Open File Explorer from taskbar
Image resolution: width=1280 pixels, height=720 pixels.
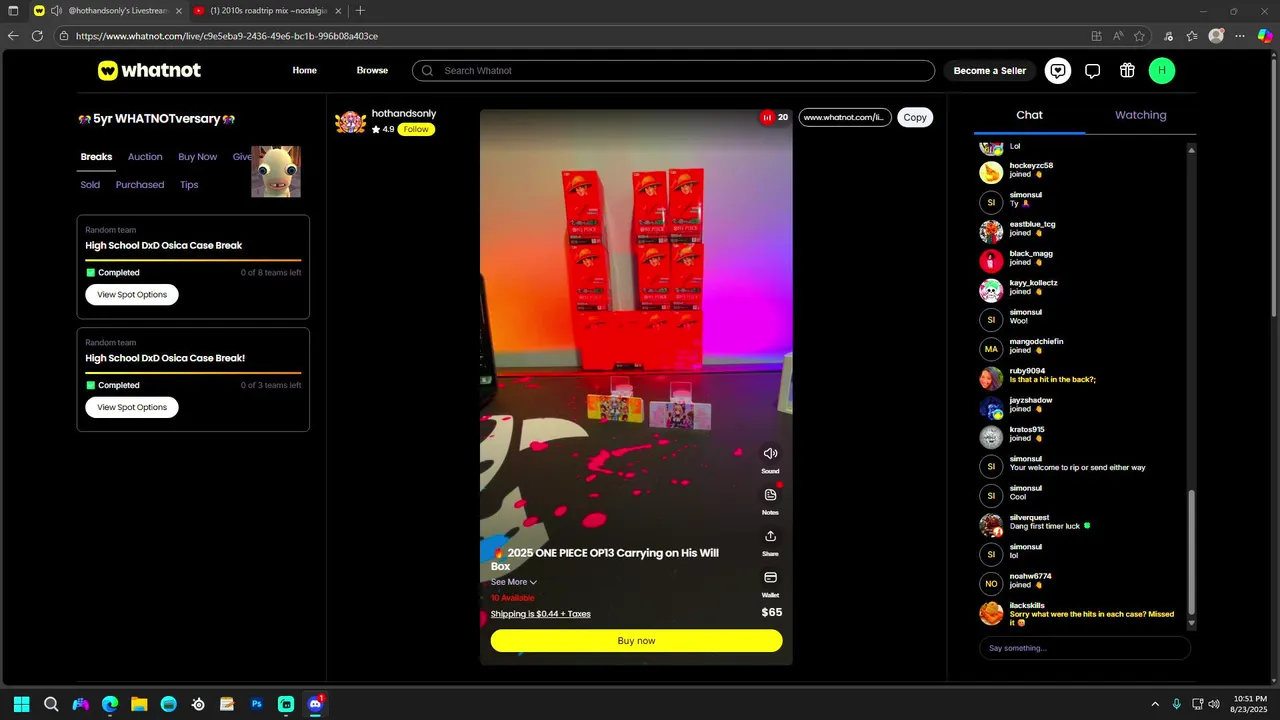click(139, 704)
